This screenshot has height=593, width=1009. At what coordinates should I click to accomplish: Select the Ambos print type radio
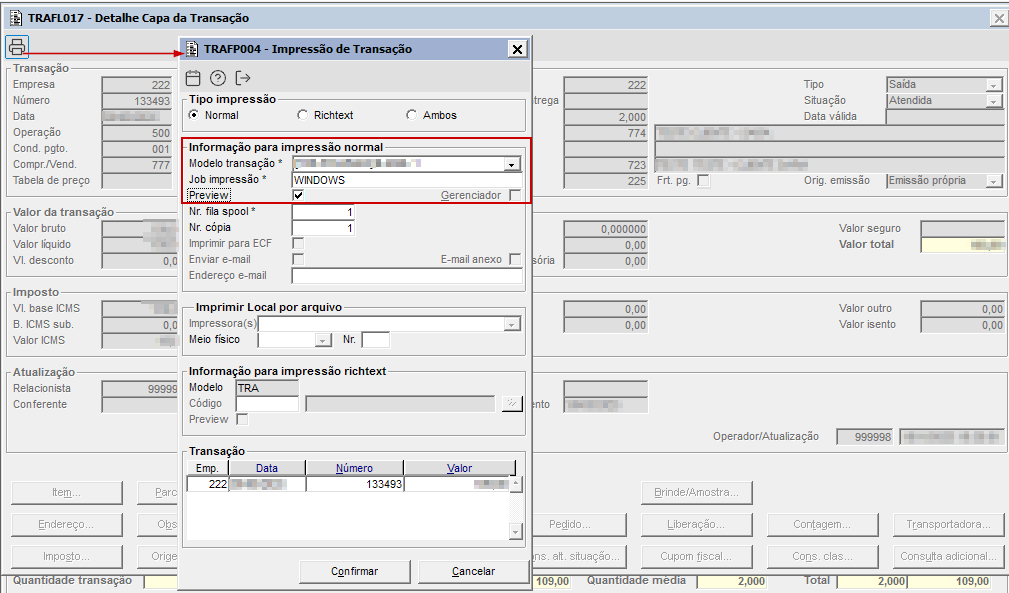(x=412, y=114)
